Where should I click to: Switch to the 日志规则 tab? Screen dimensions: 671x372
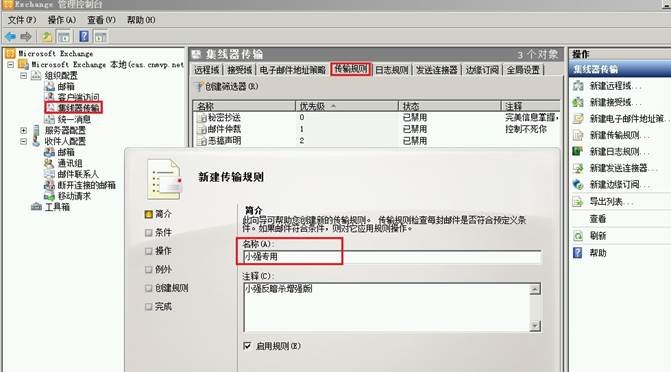(392, 70)
